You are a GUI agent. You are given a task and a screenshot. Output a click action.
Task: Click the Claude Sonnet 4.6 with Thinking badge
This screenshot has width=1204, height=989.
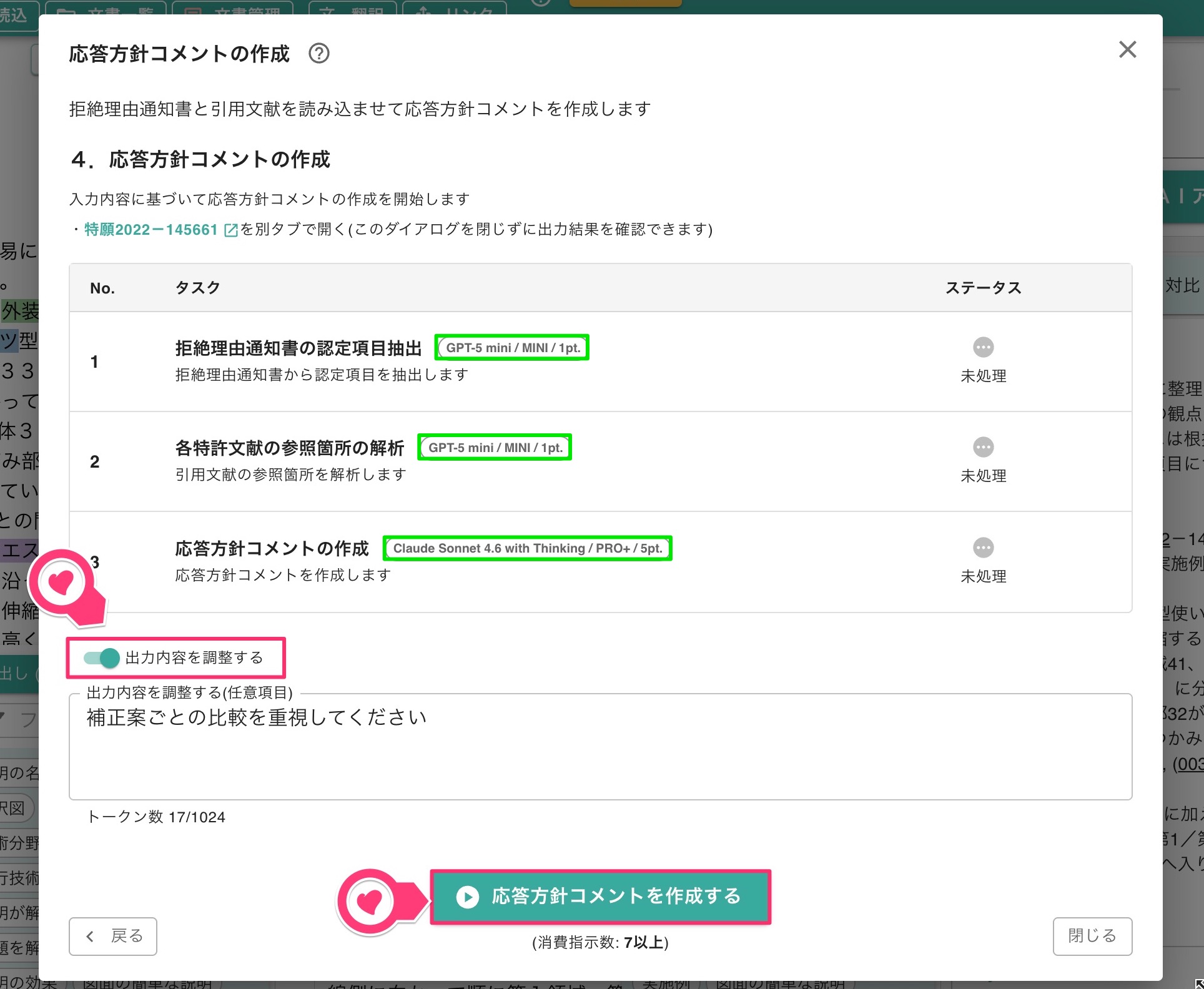(x=528, y=548)
